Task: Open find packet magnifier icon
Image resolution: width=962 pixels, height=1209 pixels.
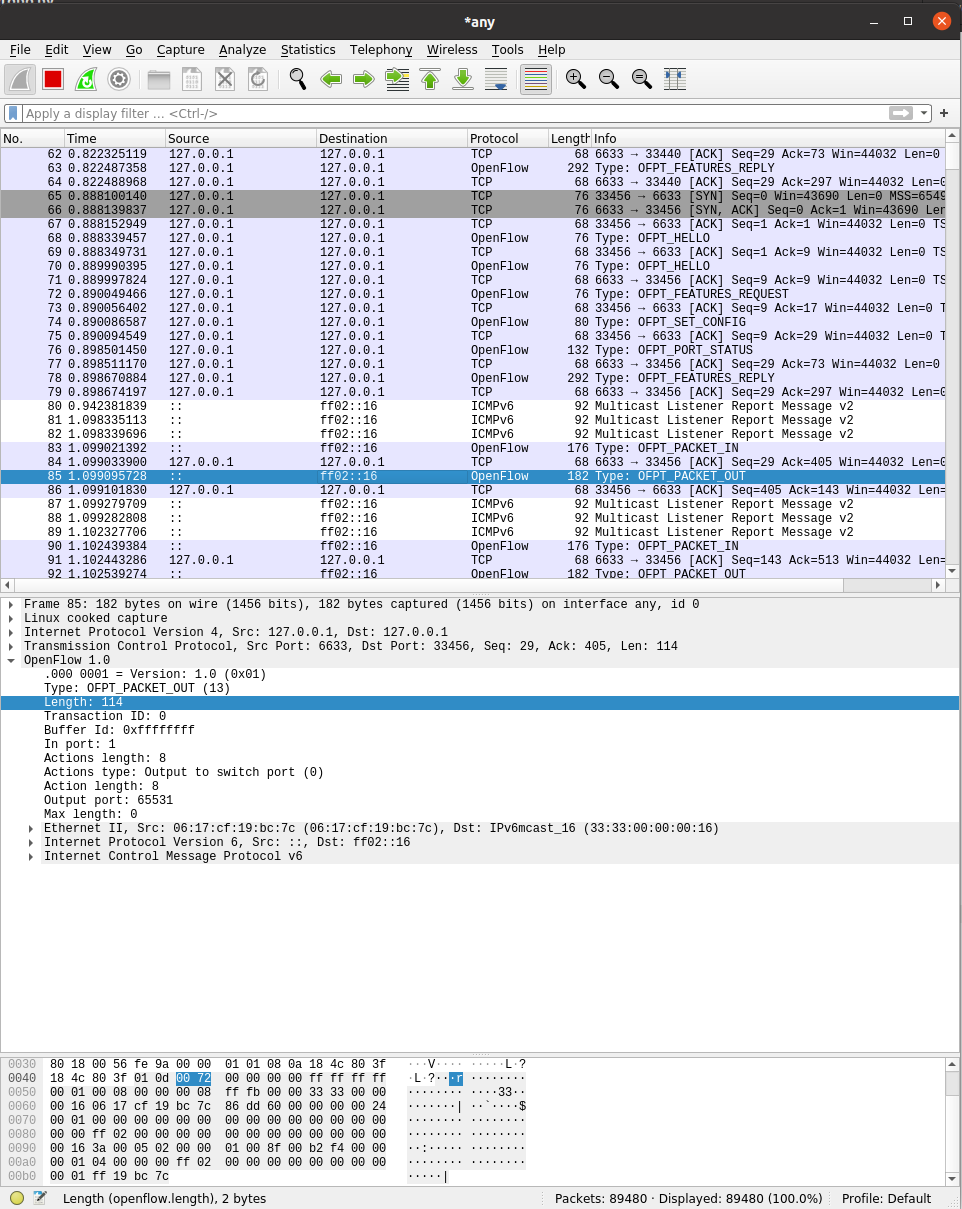Action: pos(298,79)
